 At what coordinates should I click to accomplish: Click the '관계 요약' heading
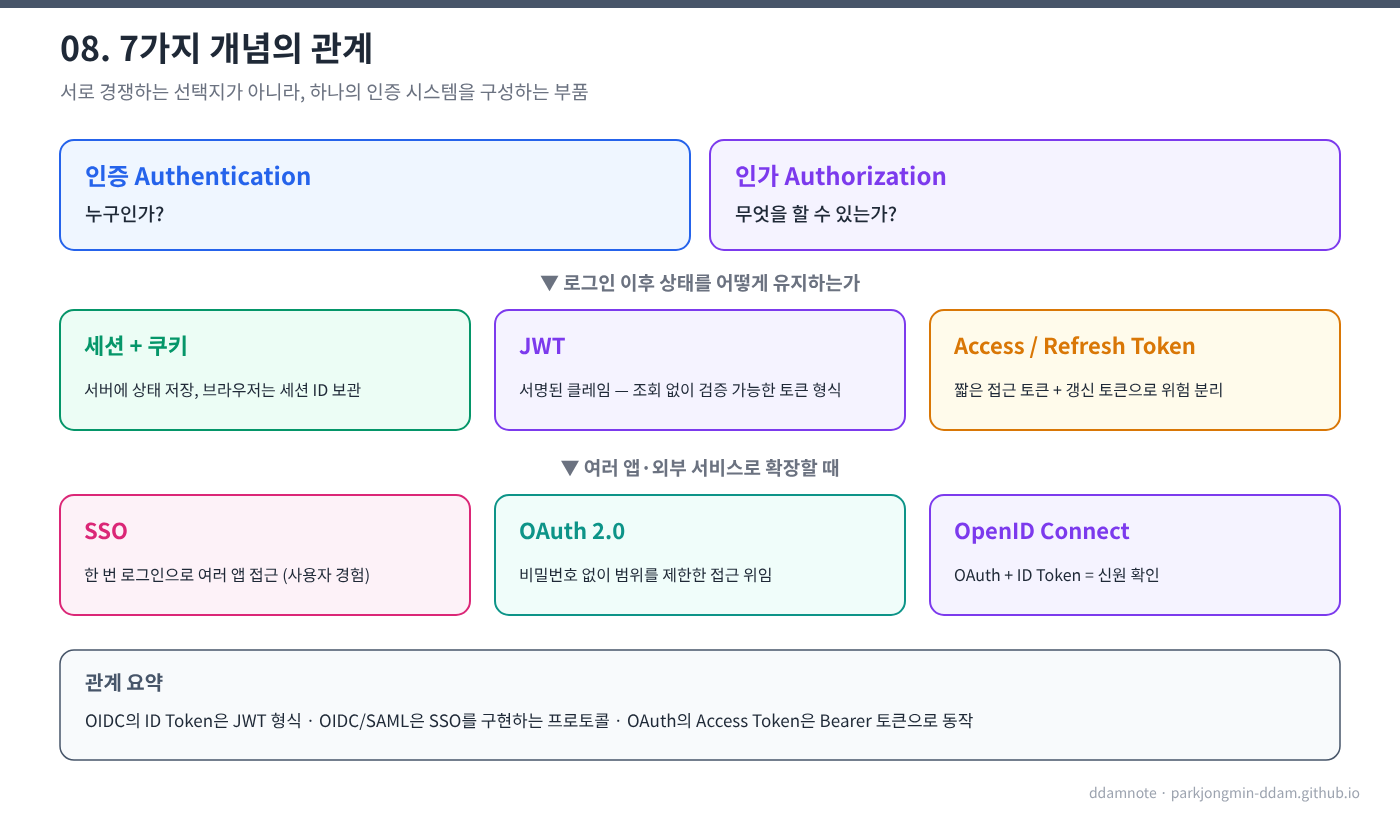pos(124,683)
